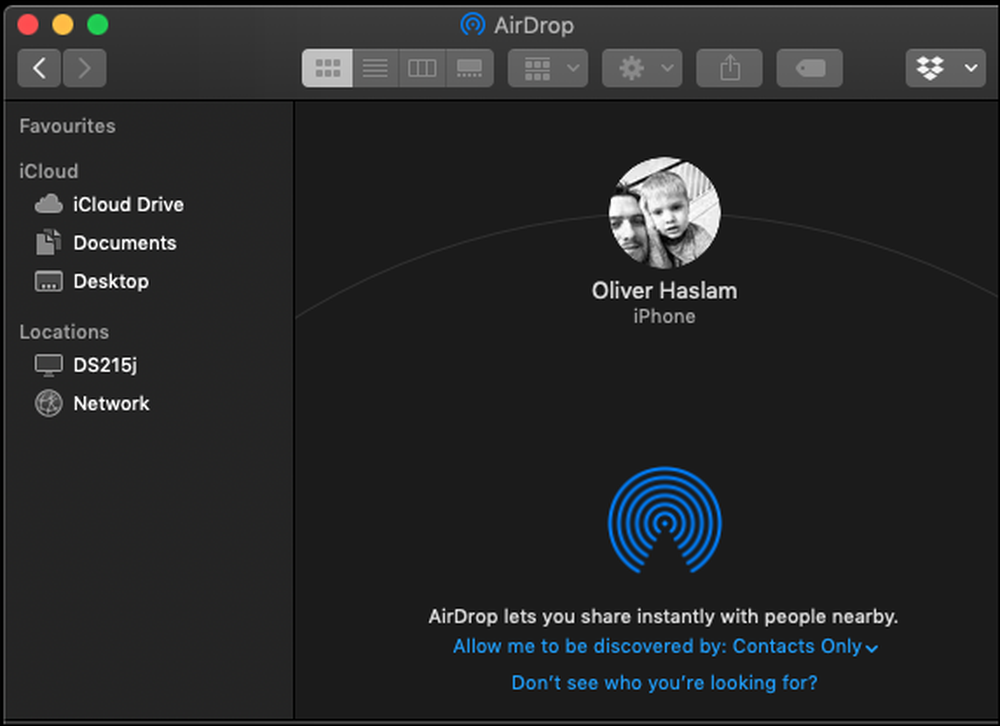Screen dimensions: 1000x726
Task: Click the Favourites sidebar heading
Action: pos(68,126)
